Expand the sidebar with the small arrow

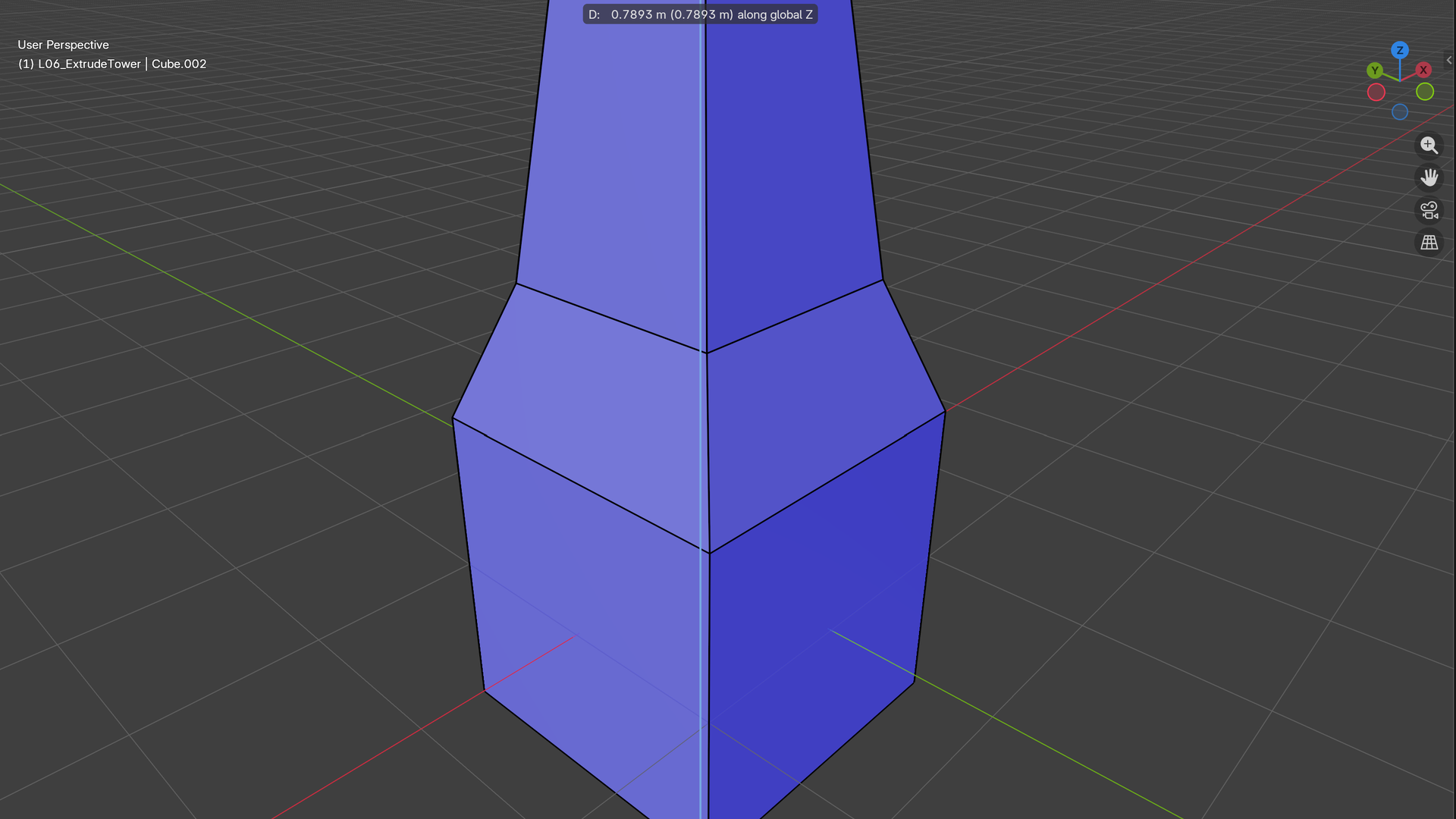(x=1448, y=60)
